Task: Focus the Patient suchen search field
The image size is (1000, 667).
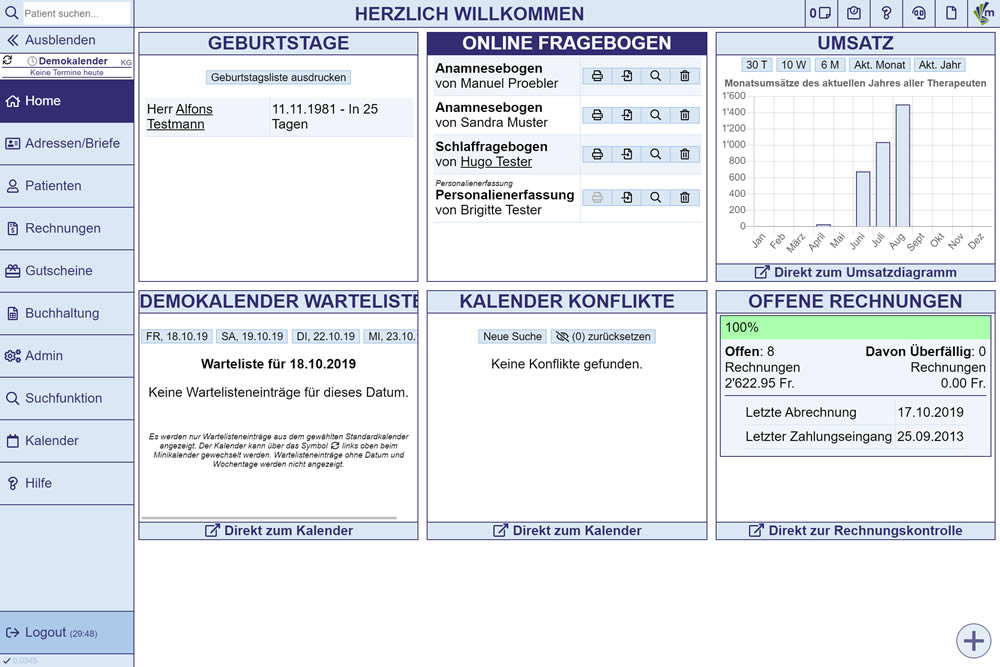Action: (x=75, y=14)
